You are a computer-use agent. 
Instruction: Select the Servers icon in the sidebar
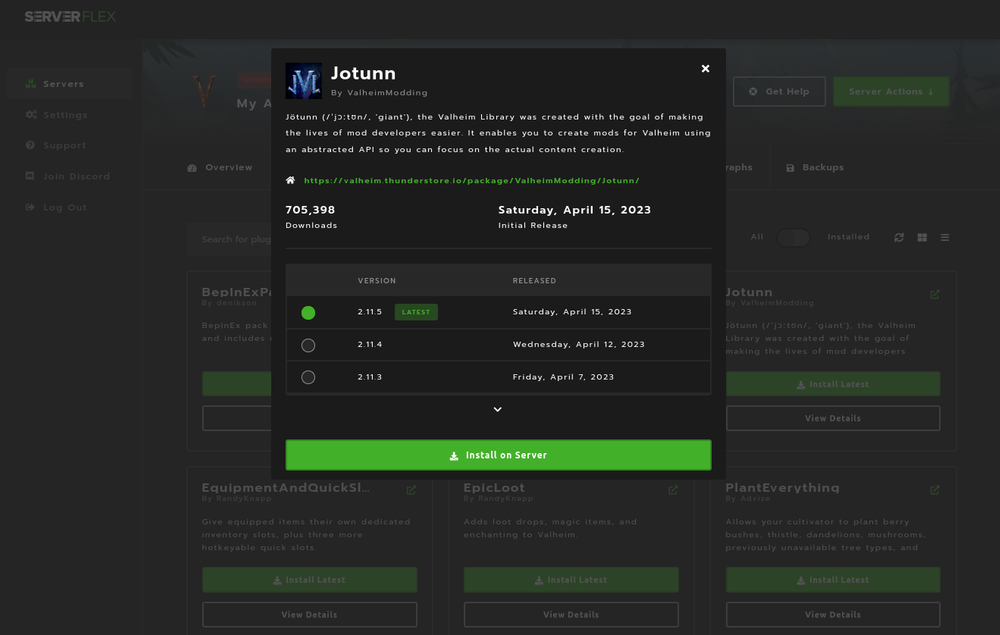(x=31, y=84)
